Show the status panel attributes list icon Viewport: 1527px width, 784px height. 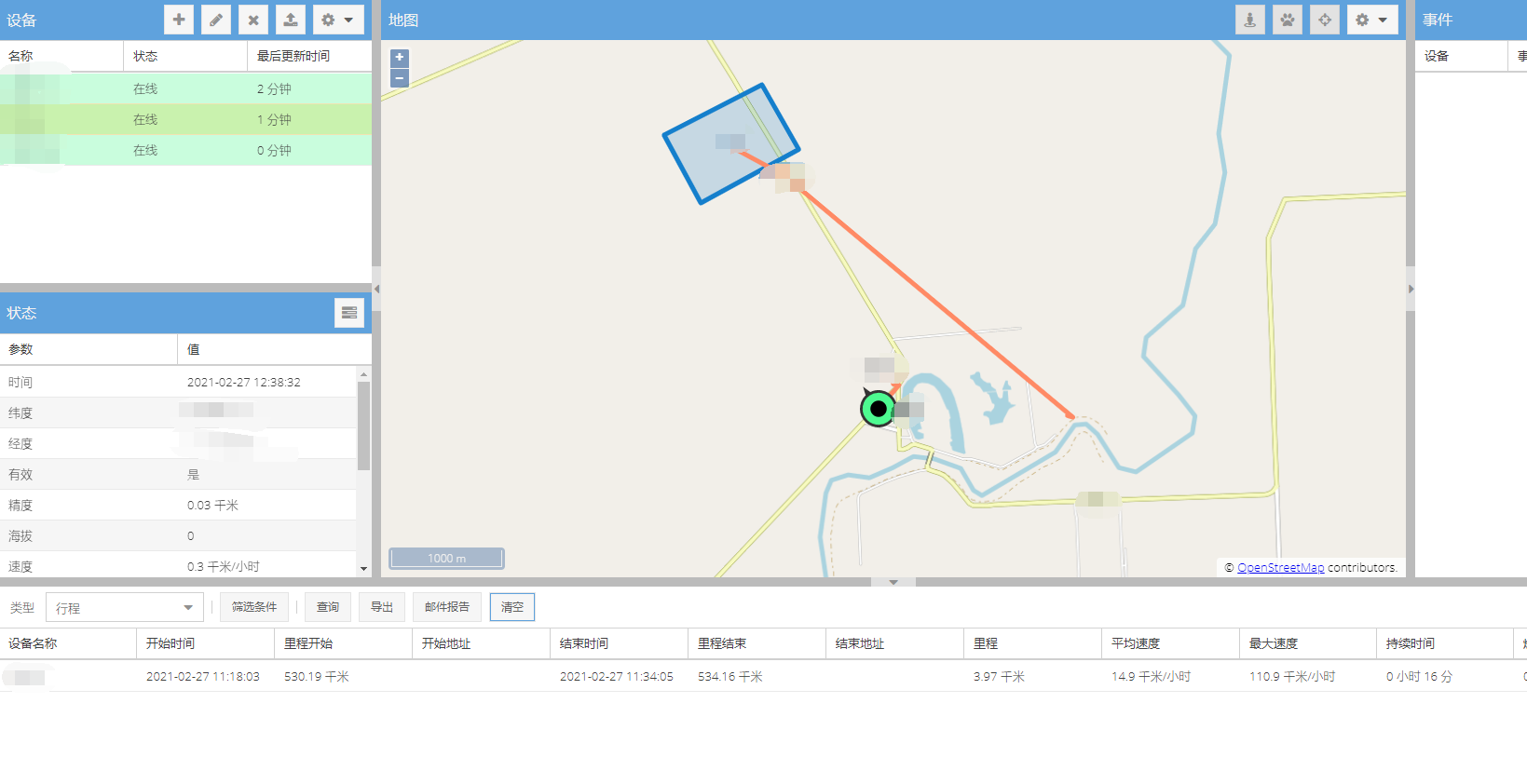349,313
